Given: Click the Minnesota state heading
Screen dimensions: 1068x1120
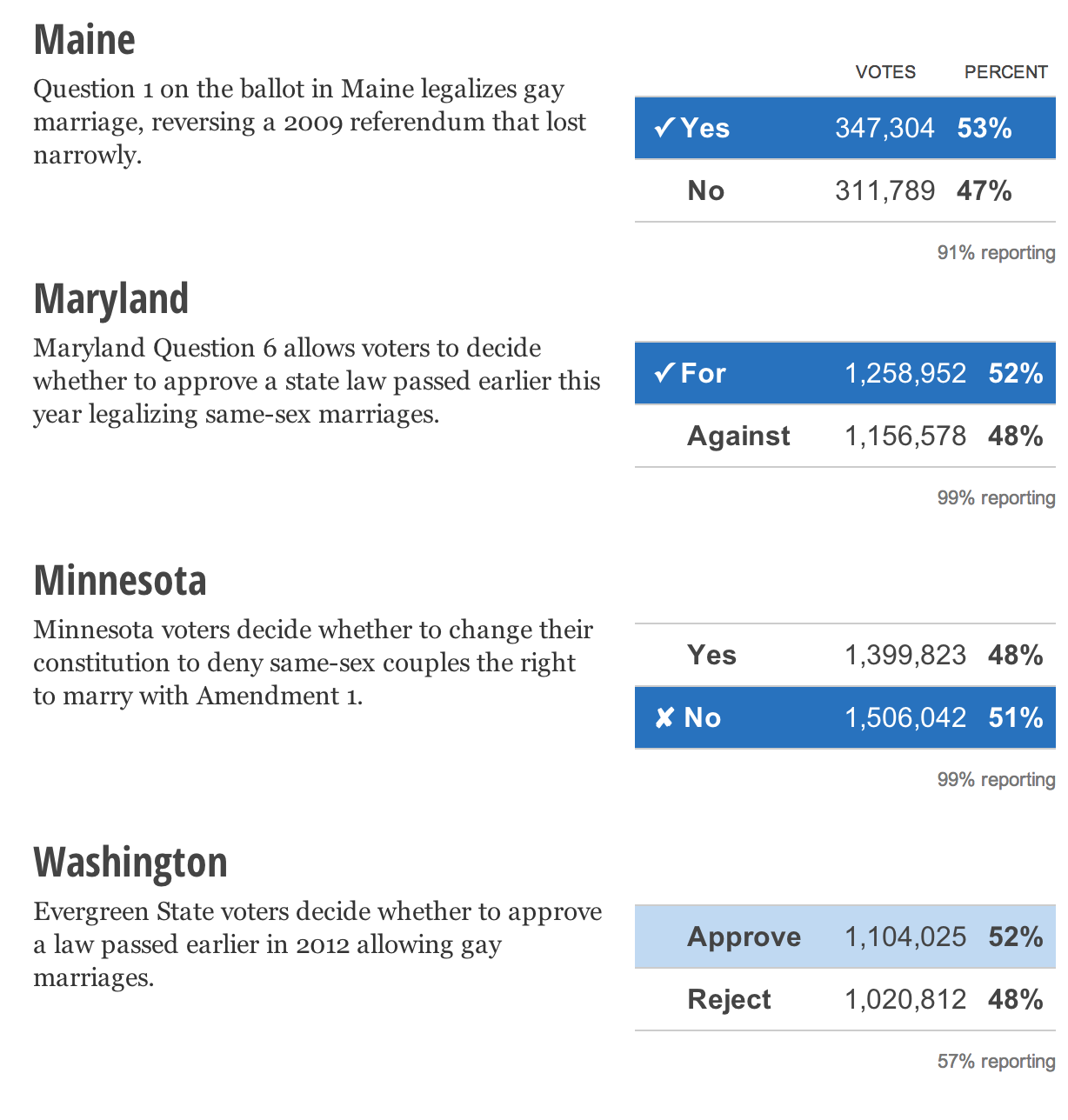Looking at the screenshot, I should pos(120,581).
